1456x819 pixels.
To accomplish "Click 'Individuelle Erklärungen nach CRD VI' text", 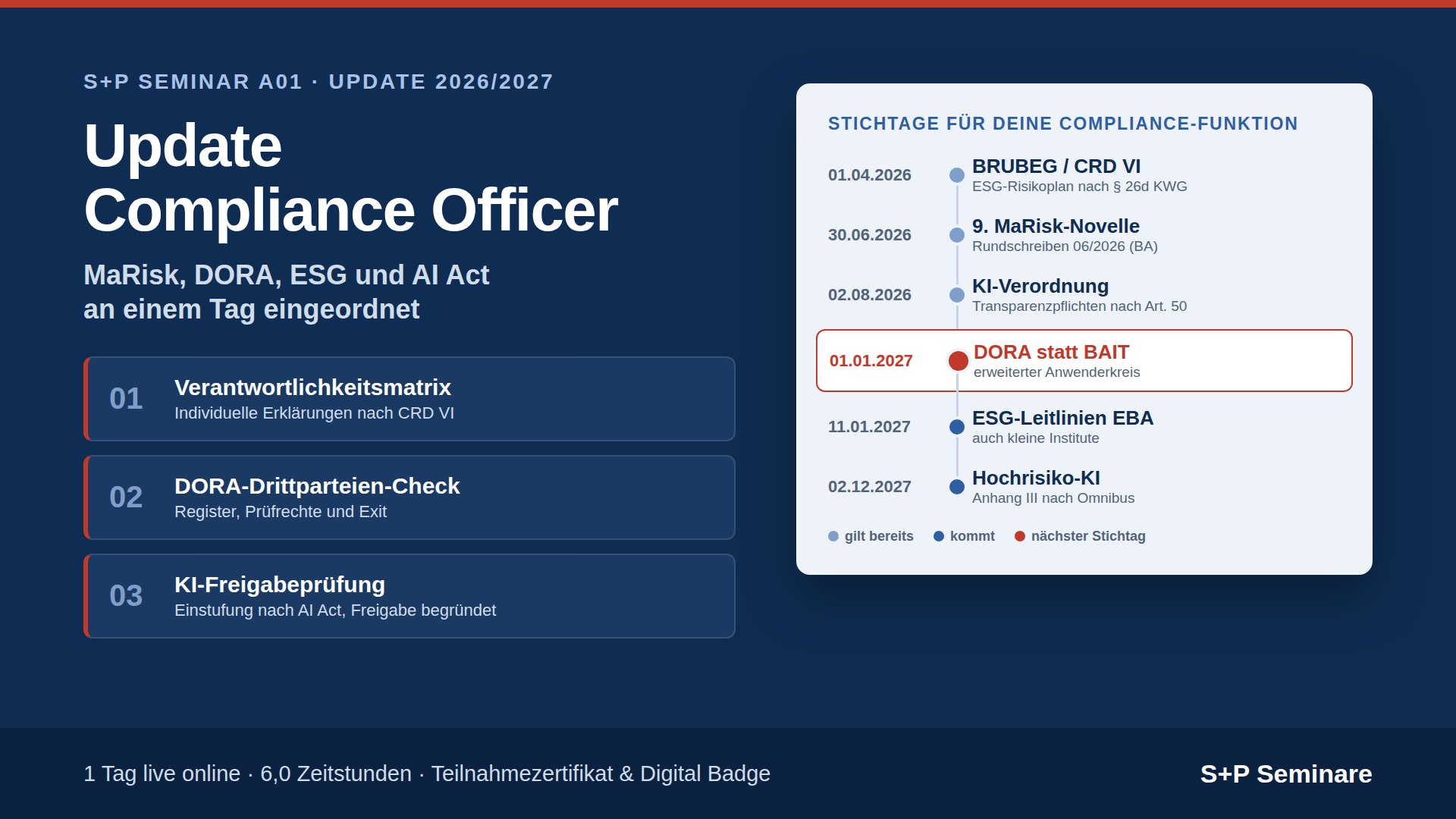I will tap(314, 413).
